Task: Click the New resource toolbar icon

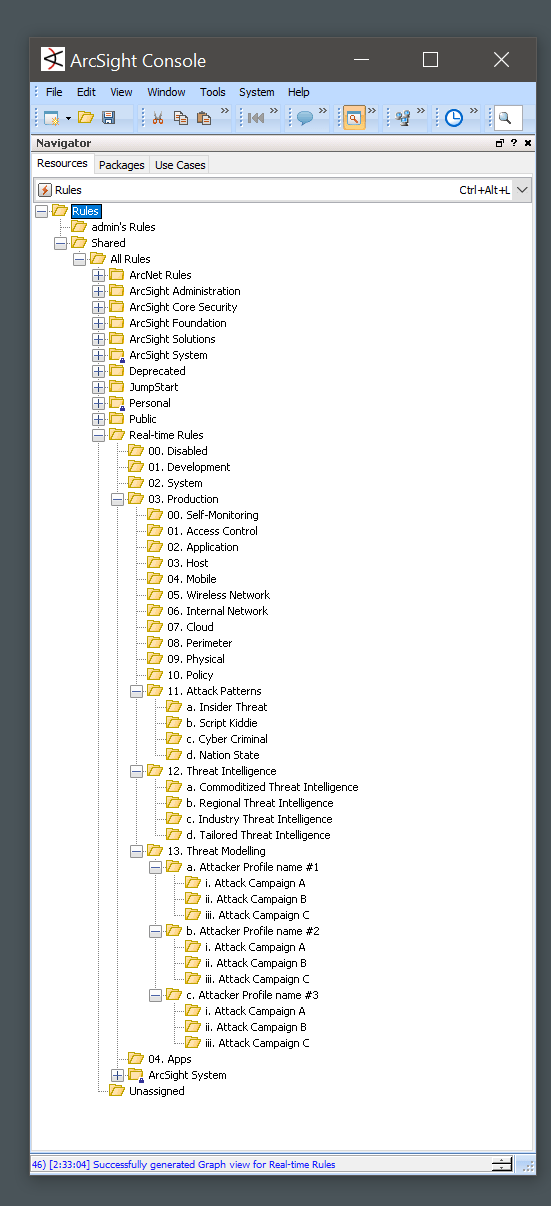Action: (50, 118)
